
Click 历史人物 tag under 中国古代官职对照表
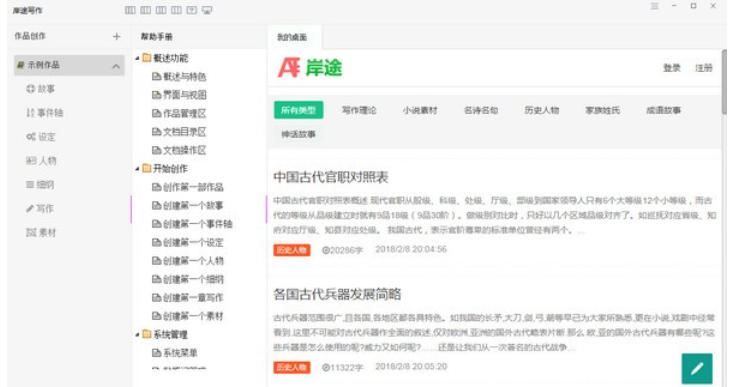[292, 250]
